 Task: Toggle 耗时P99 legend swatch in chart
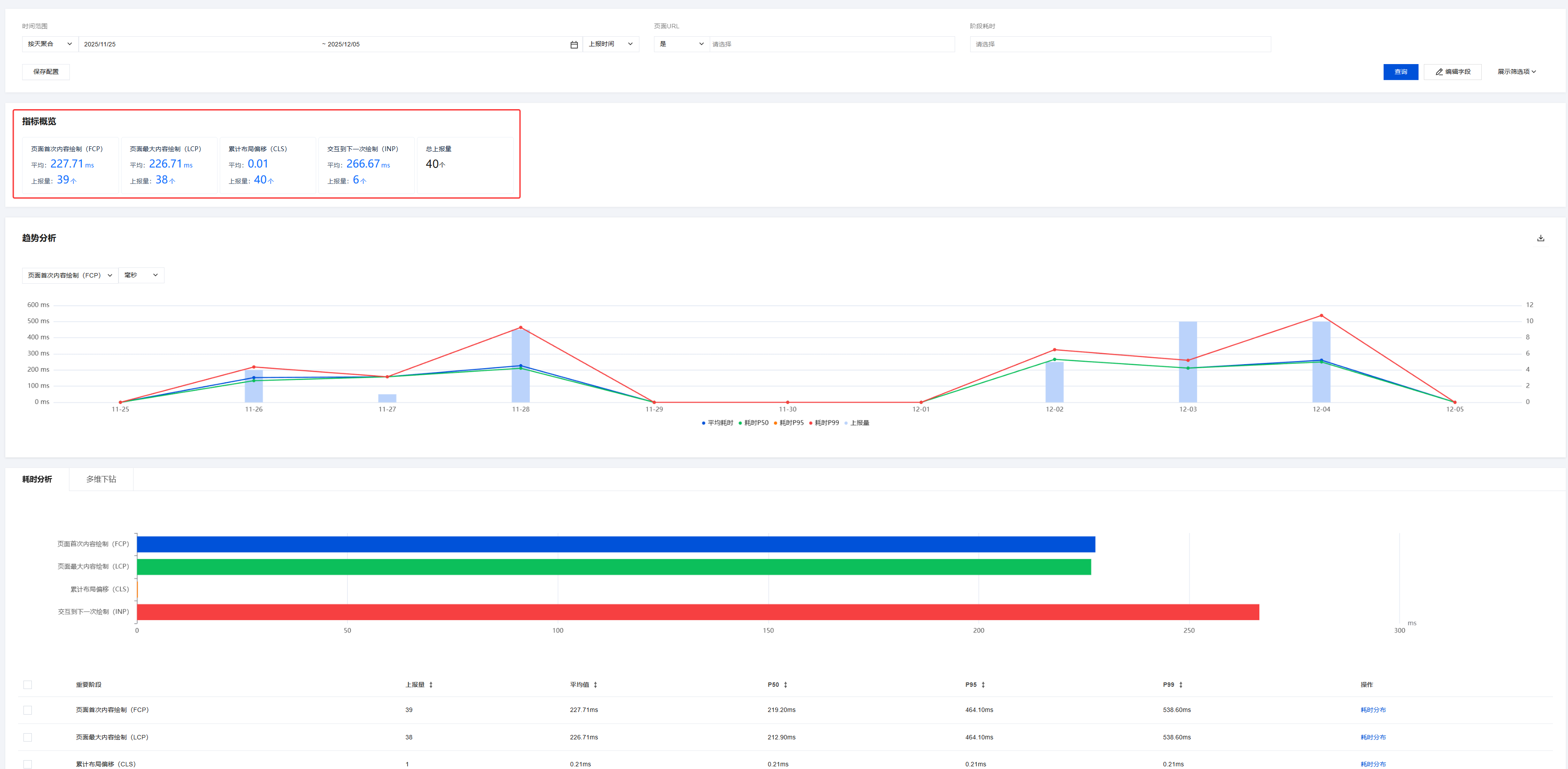point(811,423)
